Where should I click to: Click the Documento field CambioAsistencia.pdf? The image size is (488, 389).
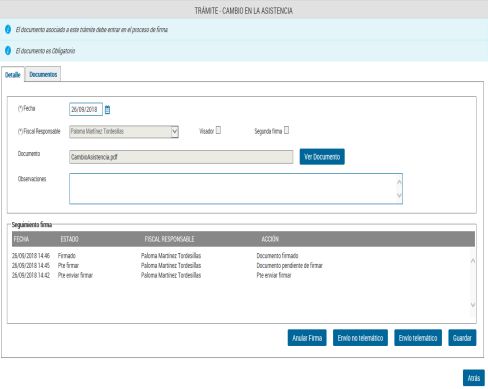tap(181, 157)
